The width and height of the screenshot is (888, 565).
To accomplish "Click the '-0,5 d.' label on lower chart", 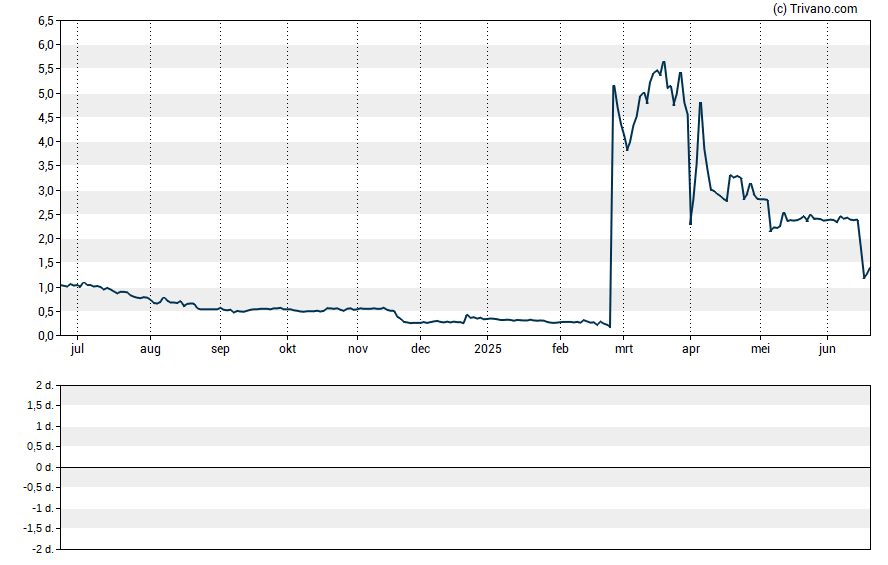I will click(39, 487).
